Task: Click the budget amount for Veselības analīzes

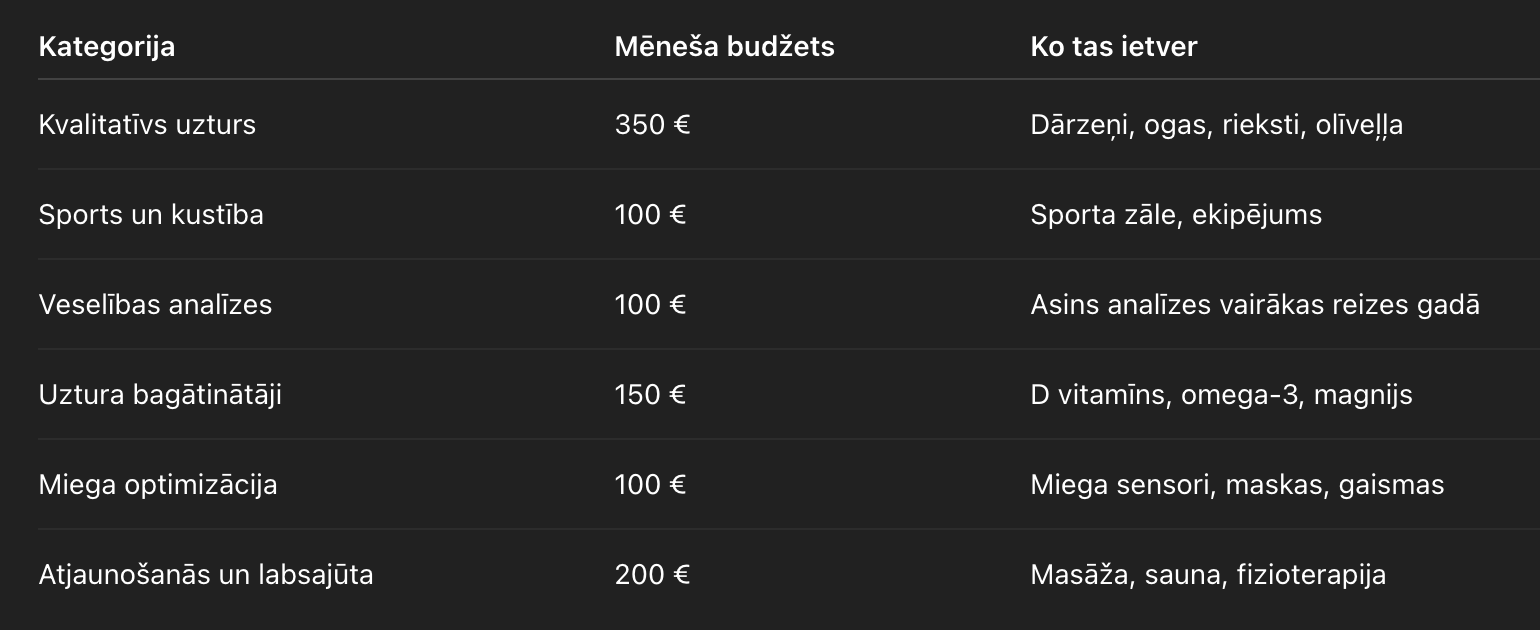Action: pyautogui.click(x=650, y=305)
